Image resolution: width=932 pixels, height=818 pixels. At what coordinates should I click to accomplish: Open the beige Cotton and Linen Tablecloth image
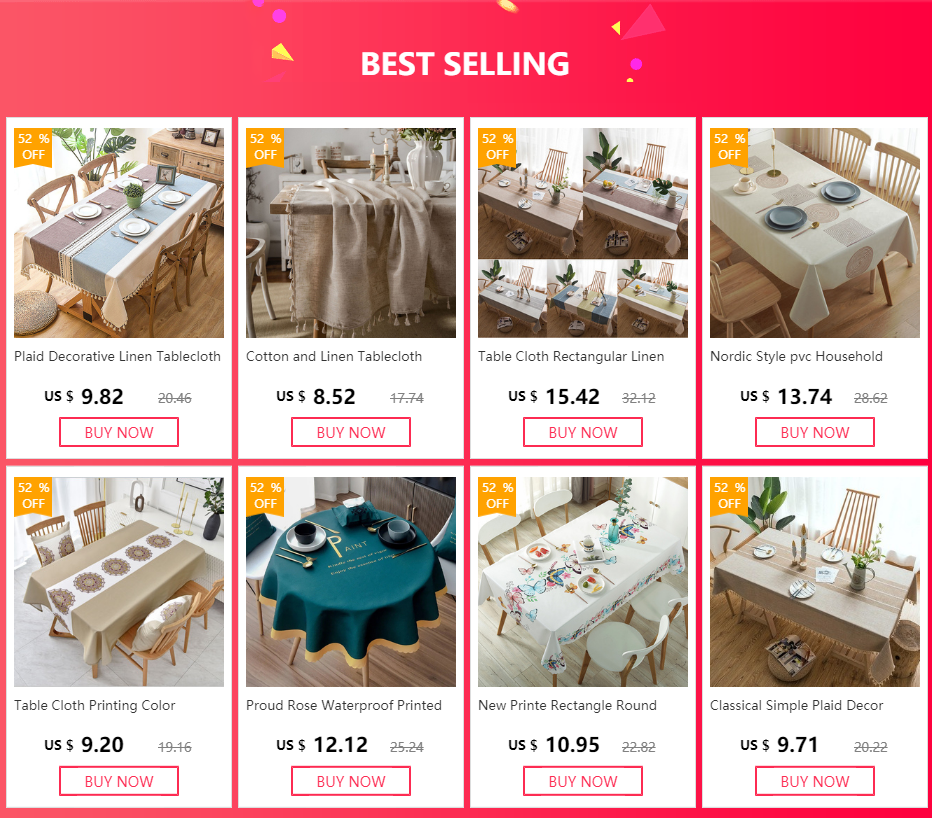pos(351,233)
